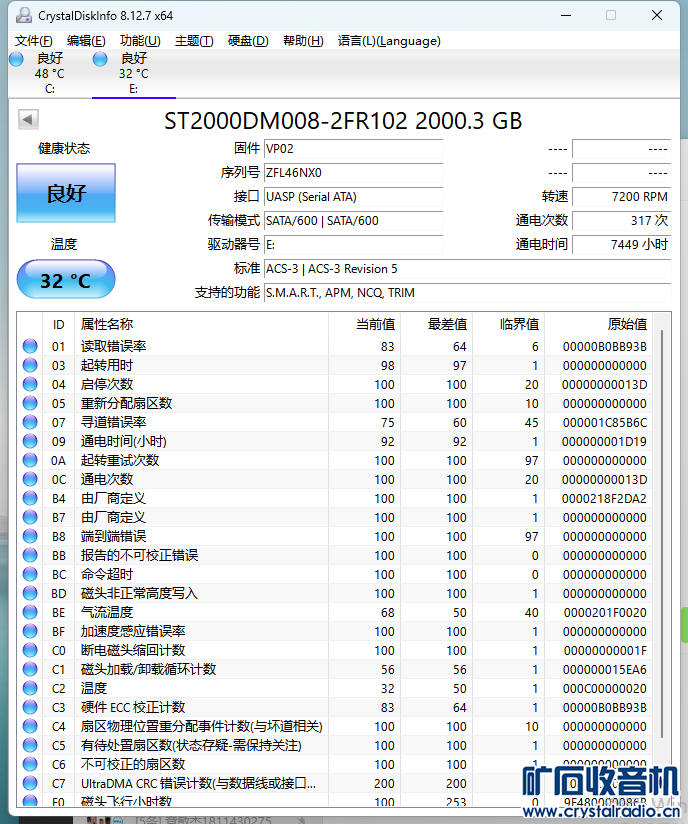This screenshot has height=824, width=688.
Task: Click the status orb for 03 起转用时
Action: [30, 365]
